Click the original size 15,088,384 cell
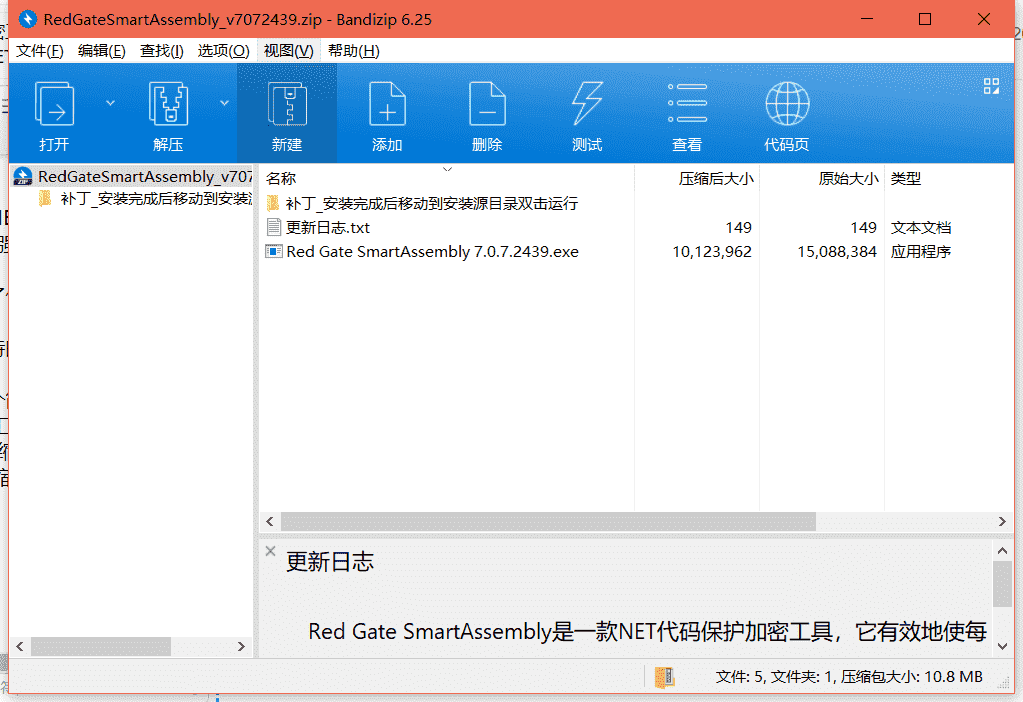Image resolution: width=1023 pixels, height=702 pixels. tap(836, 252)
